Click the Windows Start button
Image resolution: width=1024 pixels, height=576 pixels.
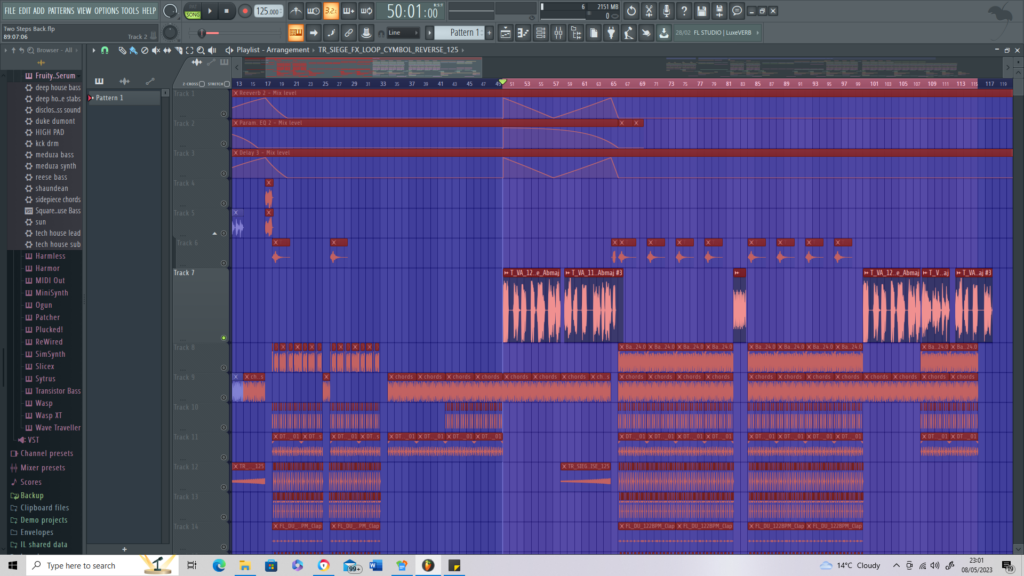tap(12, 566)
